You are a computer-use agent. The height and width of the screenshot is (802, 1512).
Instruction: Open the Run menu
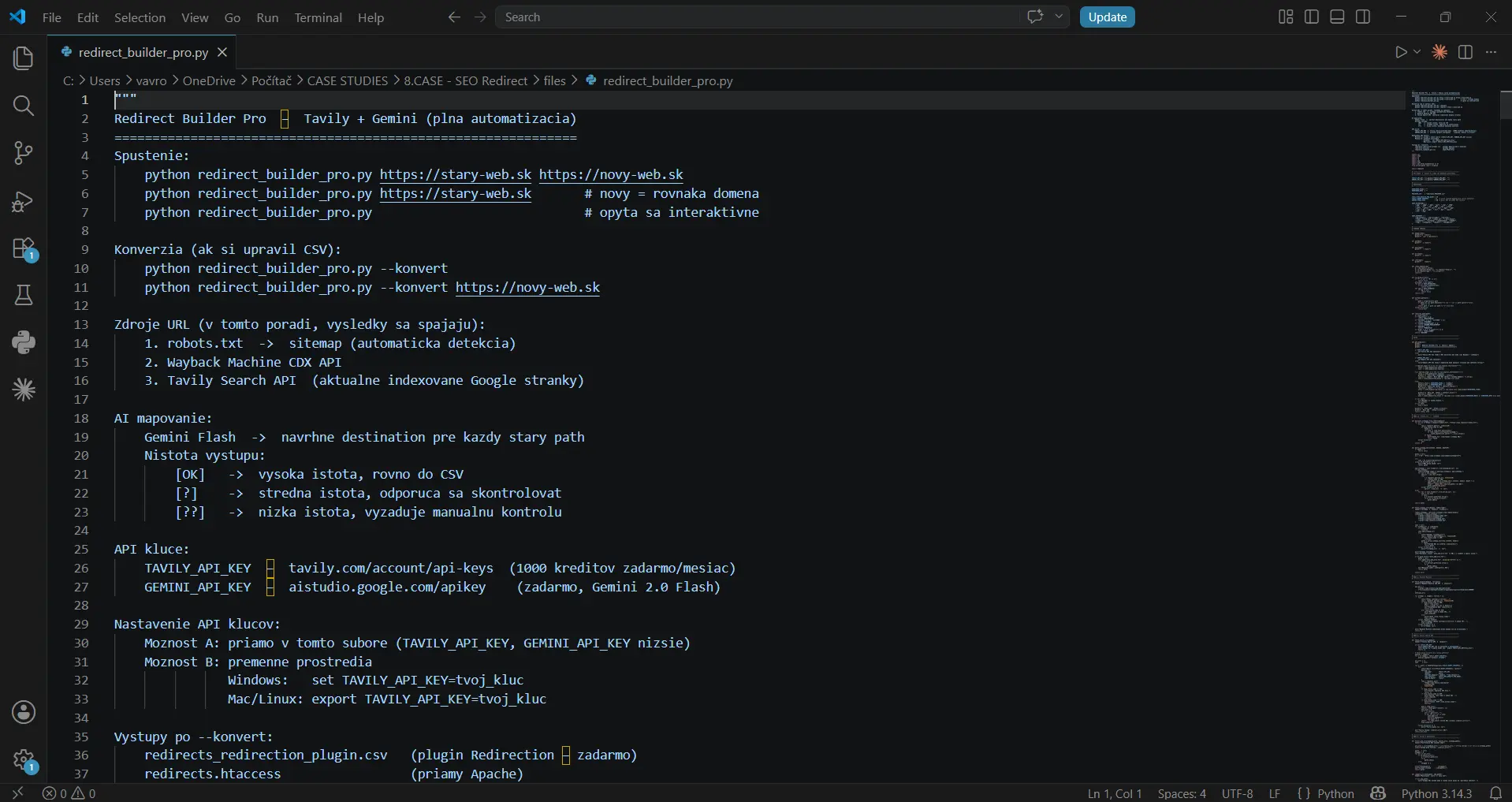coord(267,17)
